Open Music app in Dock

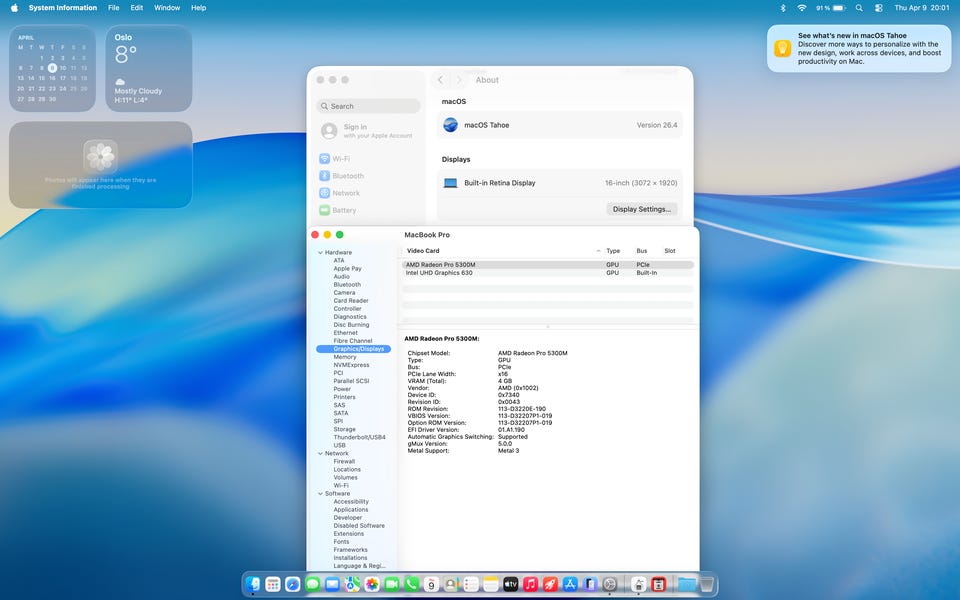[x=530, y=584]
